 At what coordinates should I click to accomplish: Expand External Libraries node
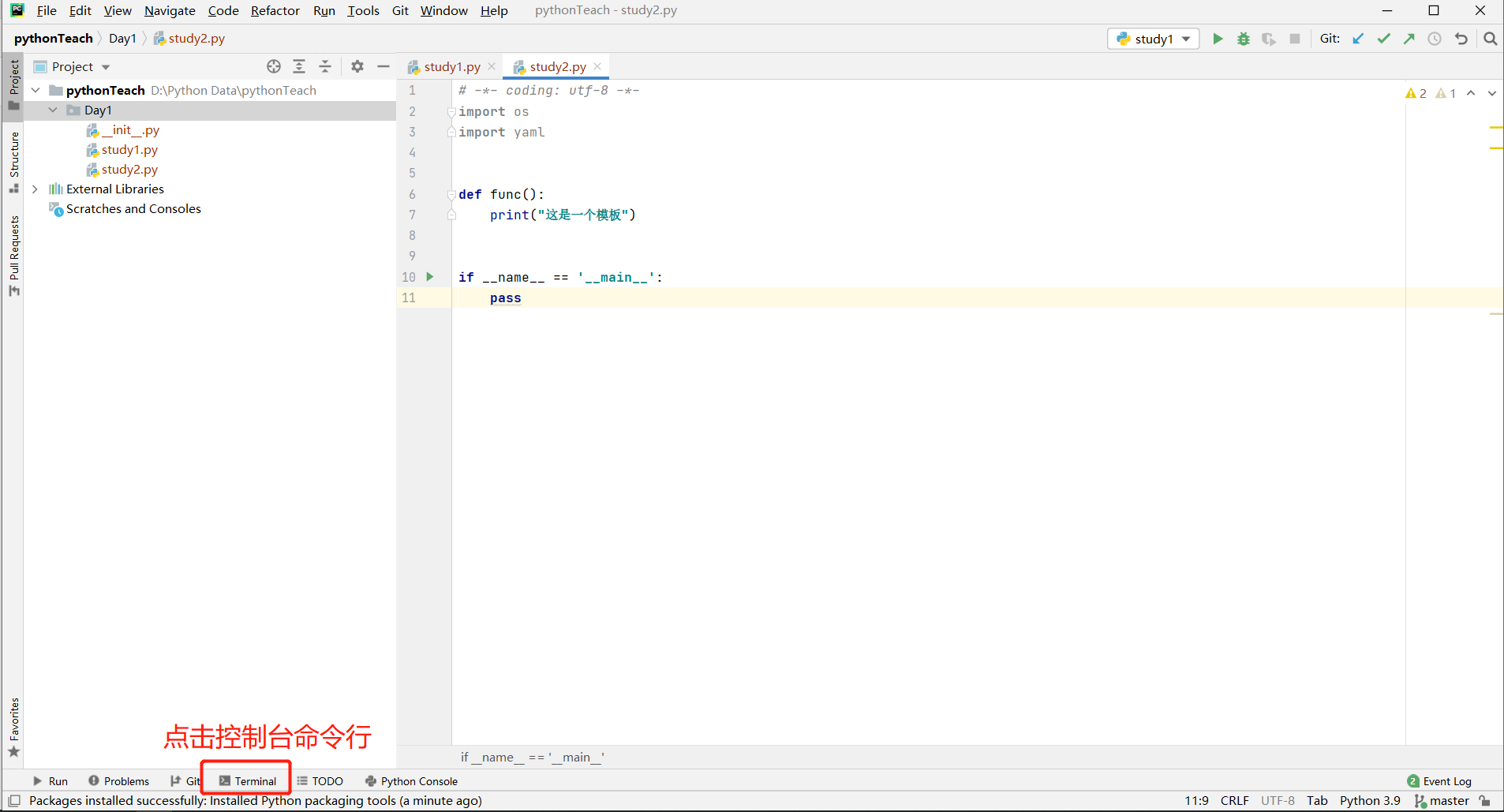[x=36, y=189]
